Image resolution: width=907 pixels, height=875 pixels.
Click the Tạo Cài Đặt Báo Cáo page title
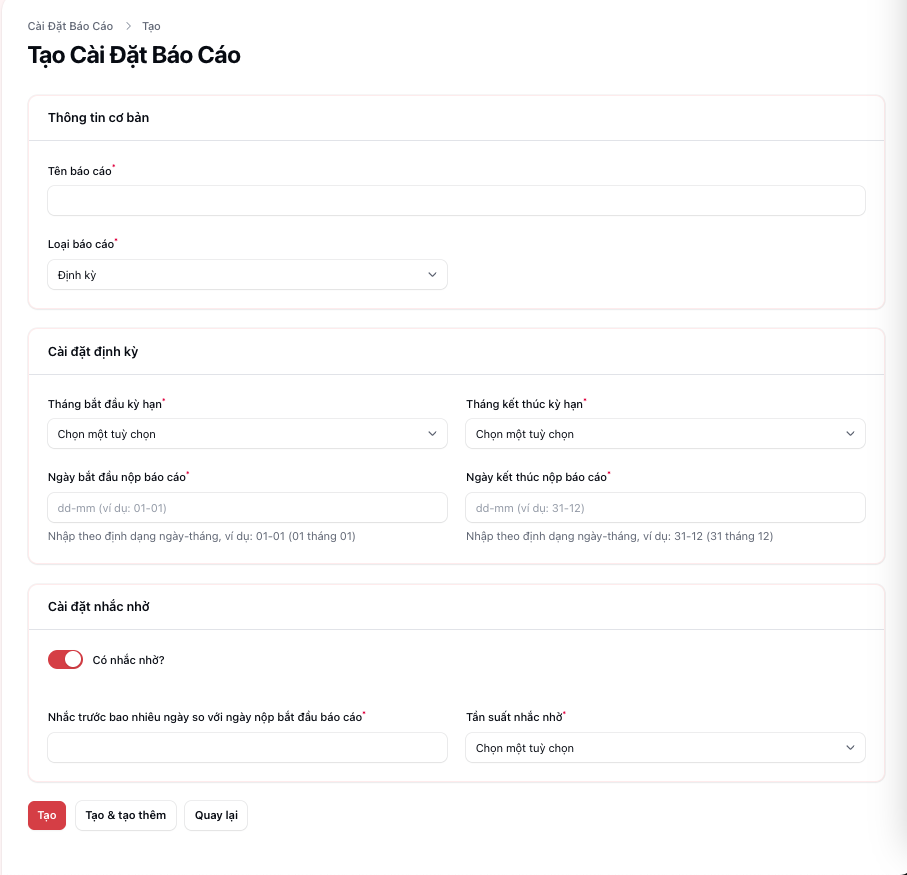tap(134, 55)
